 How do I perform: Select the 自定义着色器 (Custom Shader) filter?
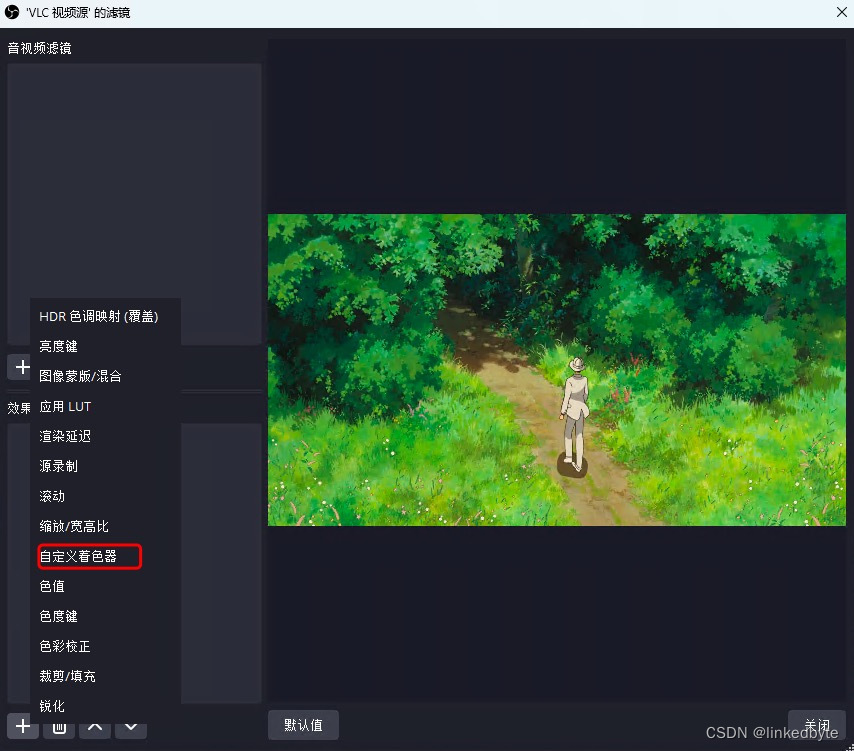[x=76, y=556]
